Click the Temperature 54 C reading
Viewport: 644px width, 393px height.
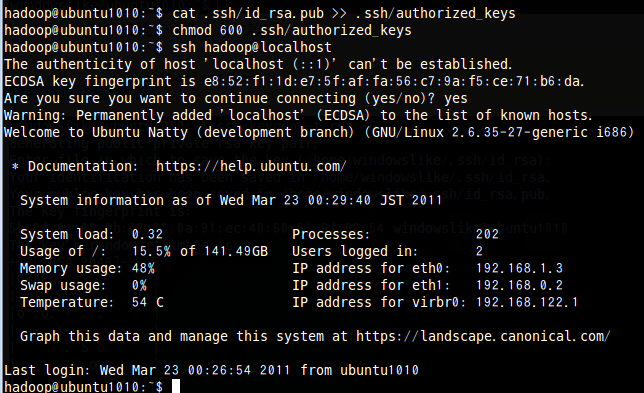point(148,302)
